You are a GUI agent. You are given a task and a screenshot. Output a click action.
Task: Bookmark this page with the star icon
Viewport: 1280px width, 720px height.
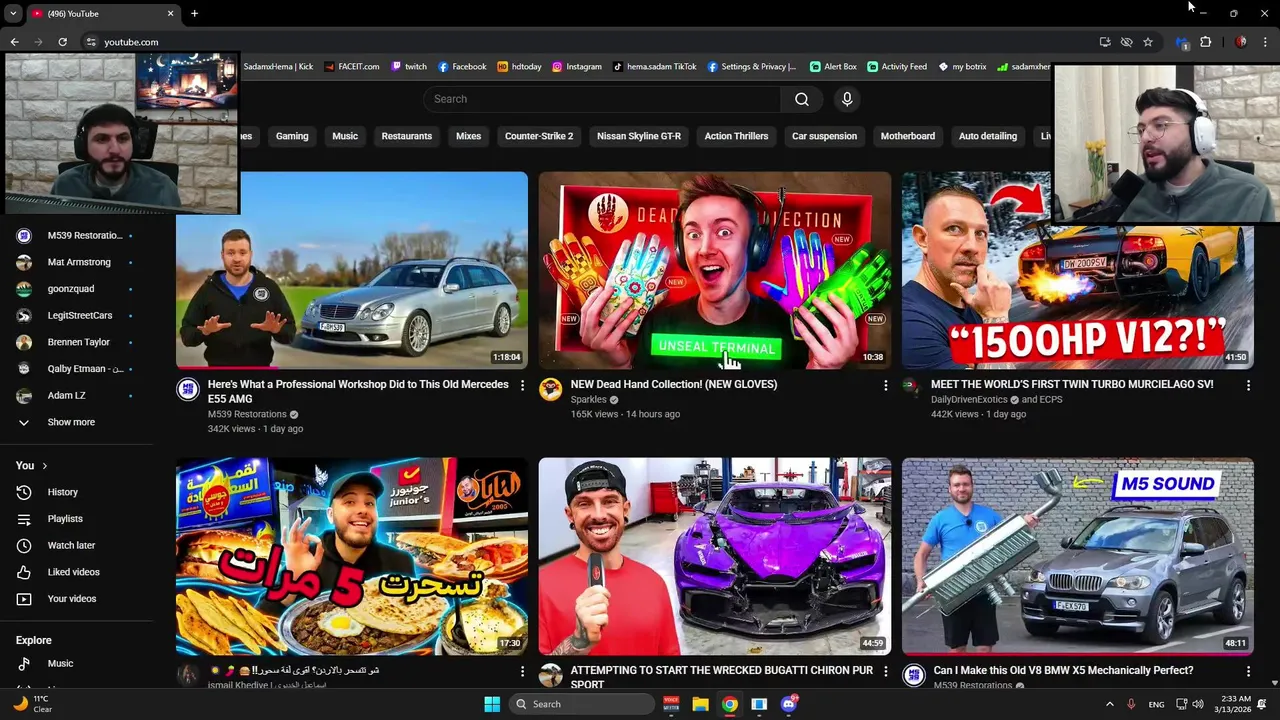click(x=1148, y=42)
